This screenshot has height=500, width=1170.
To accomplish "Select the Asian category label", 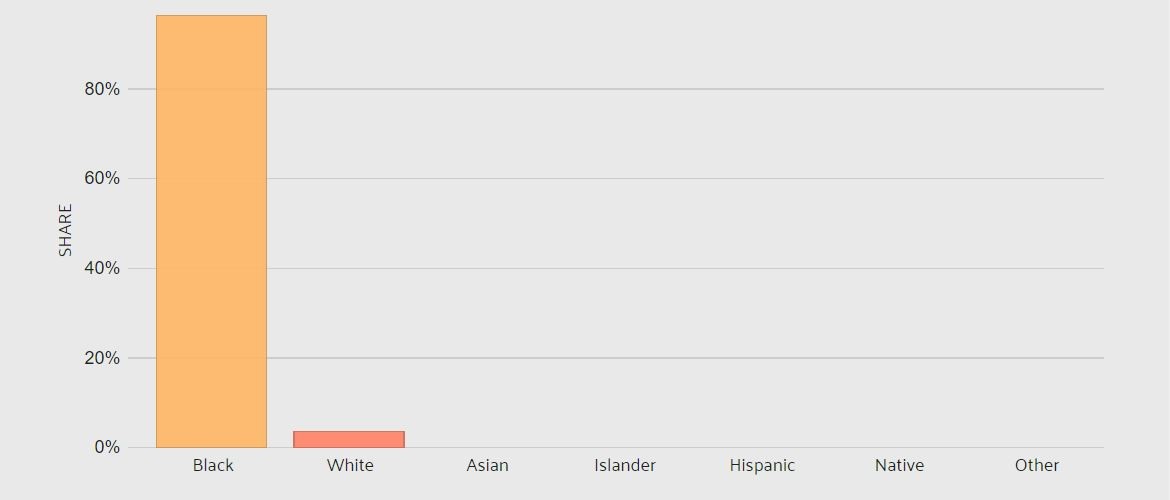I will [487, 466].
